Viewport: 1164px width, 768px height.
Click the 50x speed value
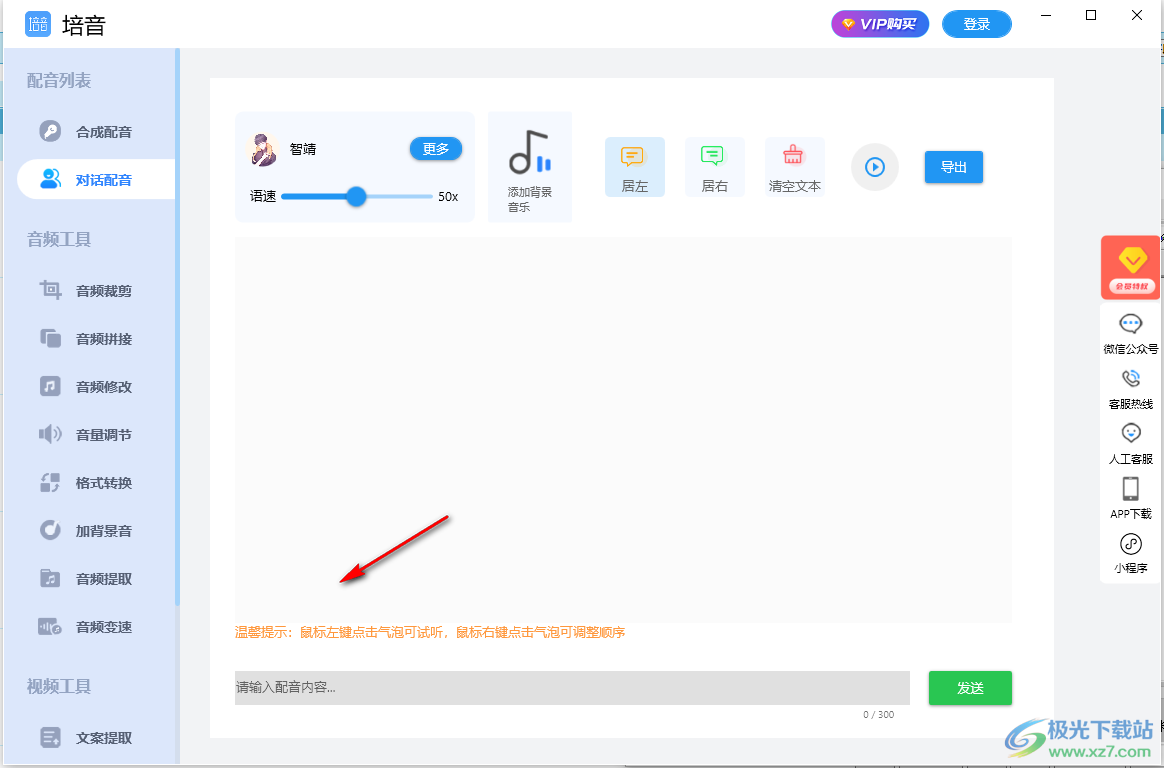pos(448,197)
